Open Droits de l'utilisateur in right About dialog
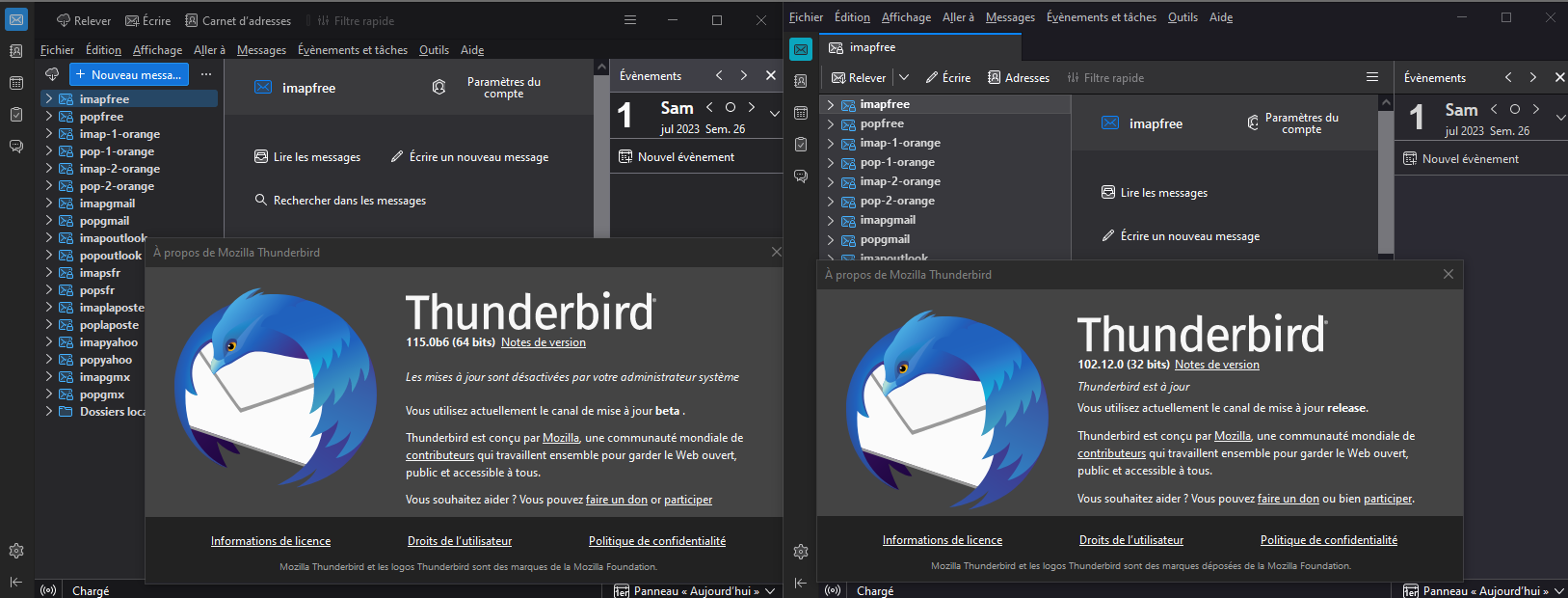 coord(1131,540)
